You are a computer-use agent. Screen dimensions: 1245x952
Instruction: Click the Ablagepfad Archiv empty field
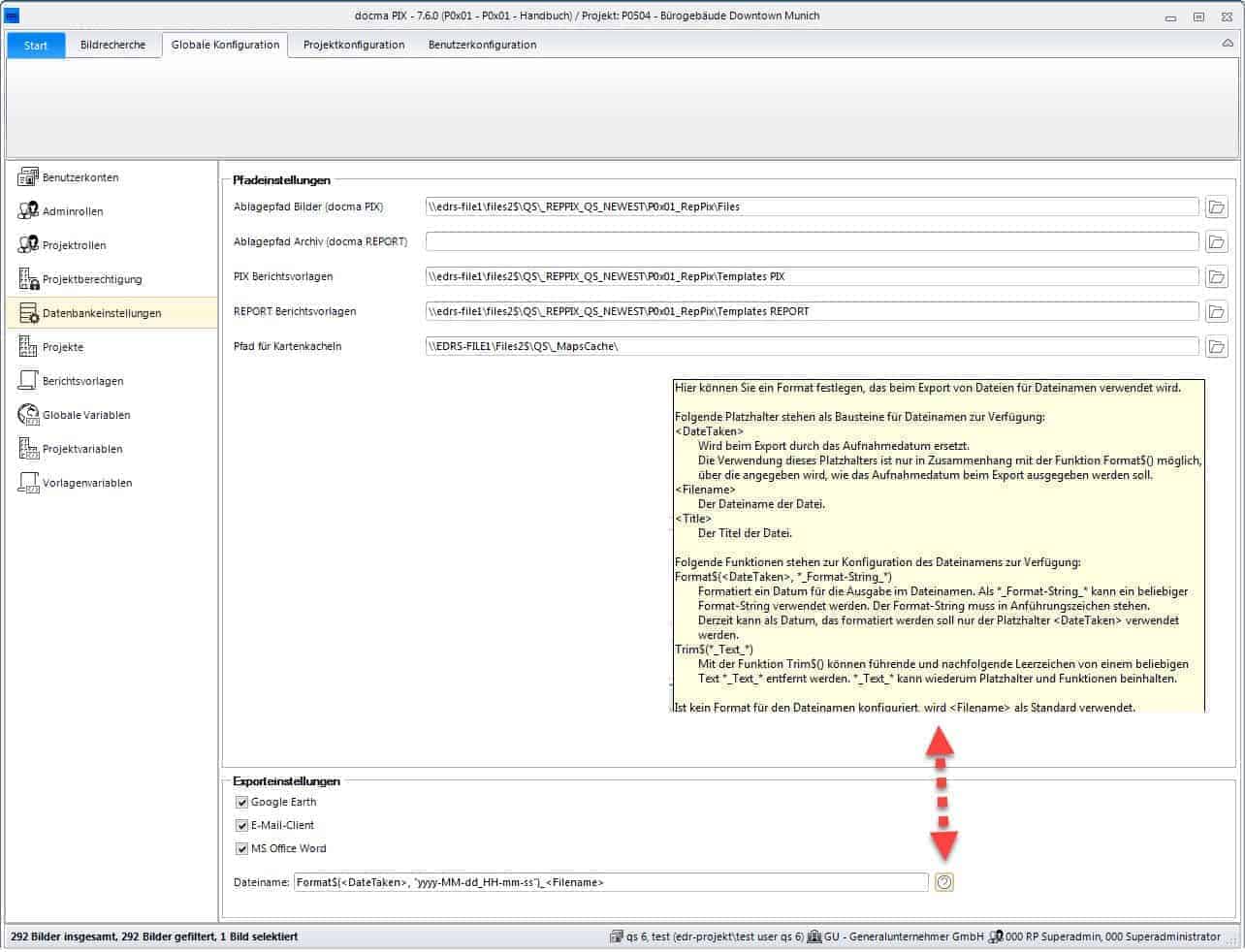point(812,241)
